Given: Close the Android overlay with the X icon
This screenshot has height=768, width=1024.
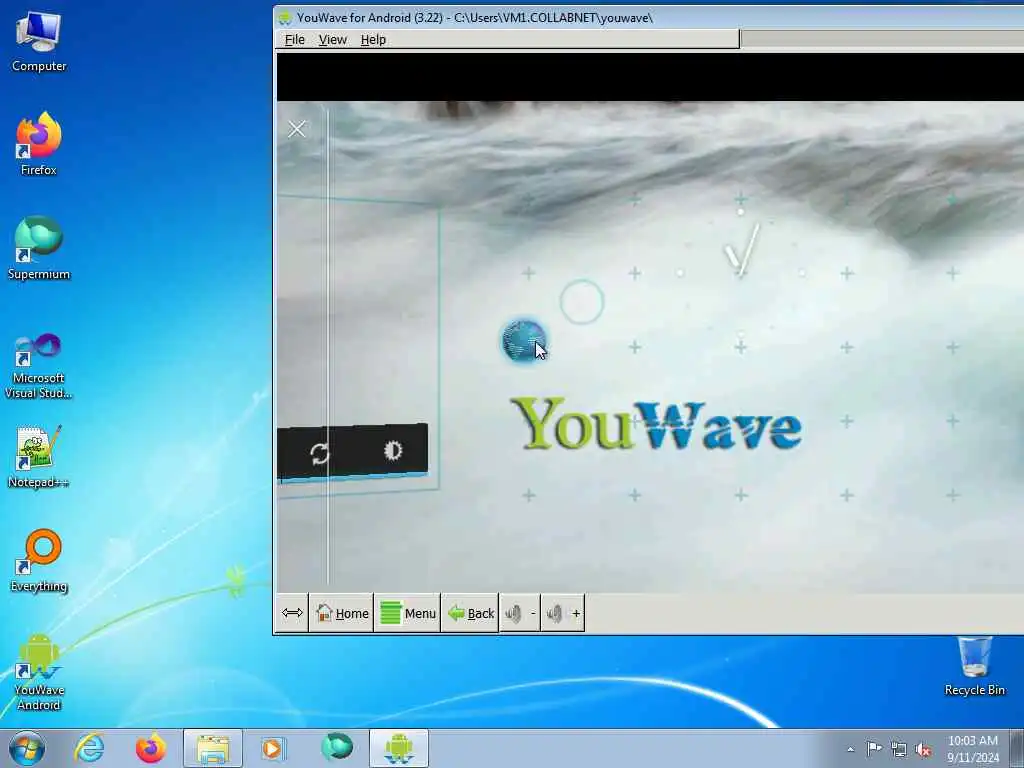Looking at the screenshot, I should point(296,129).
